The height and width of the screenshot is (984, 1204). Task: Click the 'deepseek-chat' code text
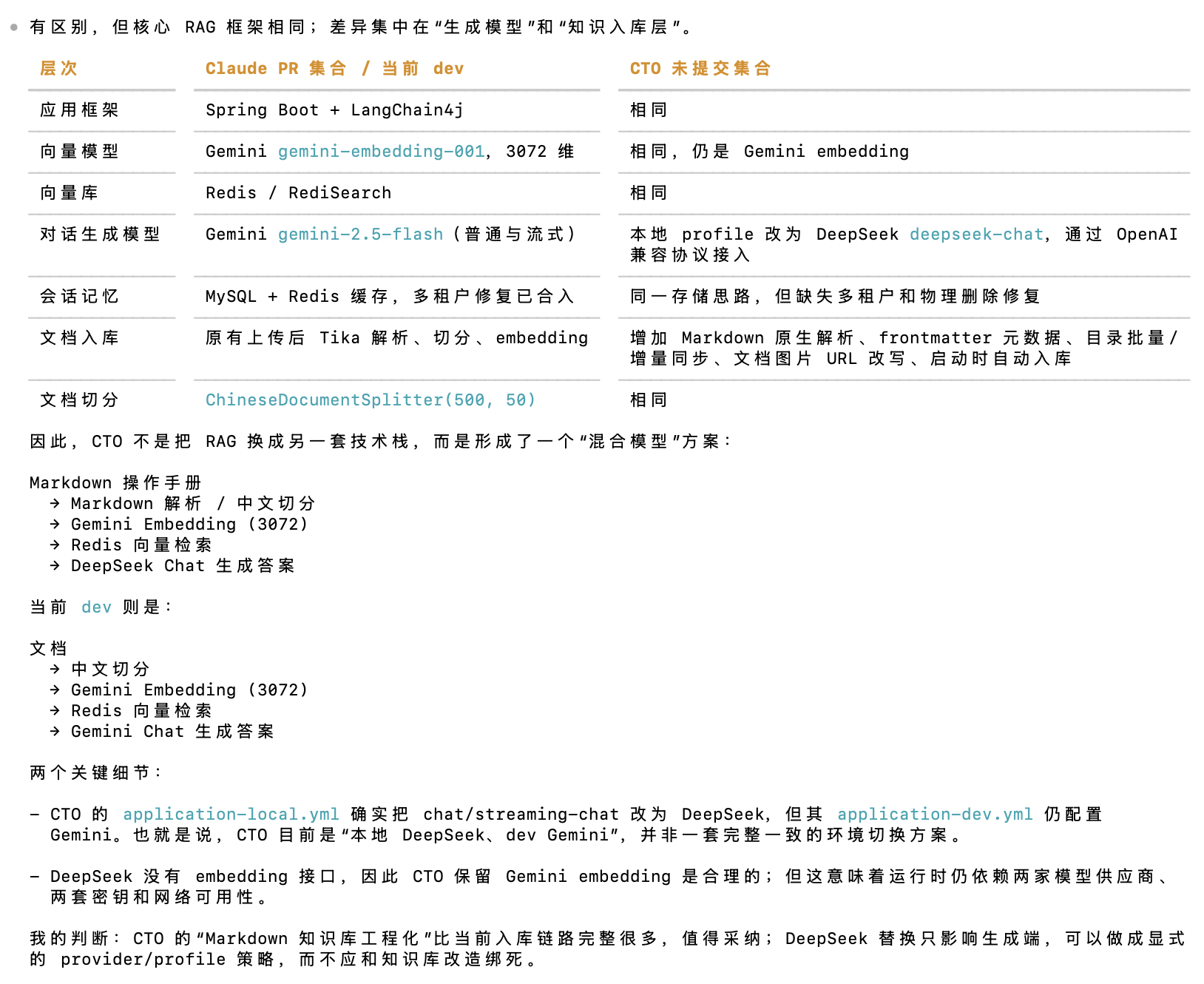[976, 235]
